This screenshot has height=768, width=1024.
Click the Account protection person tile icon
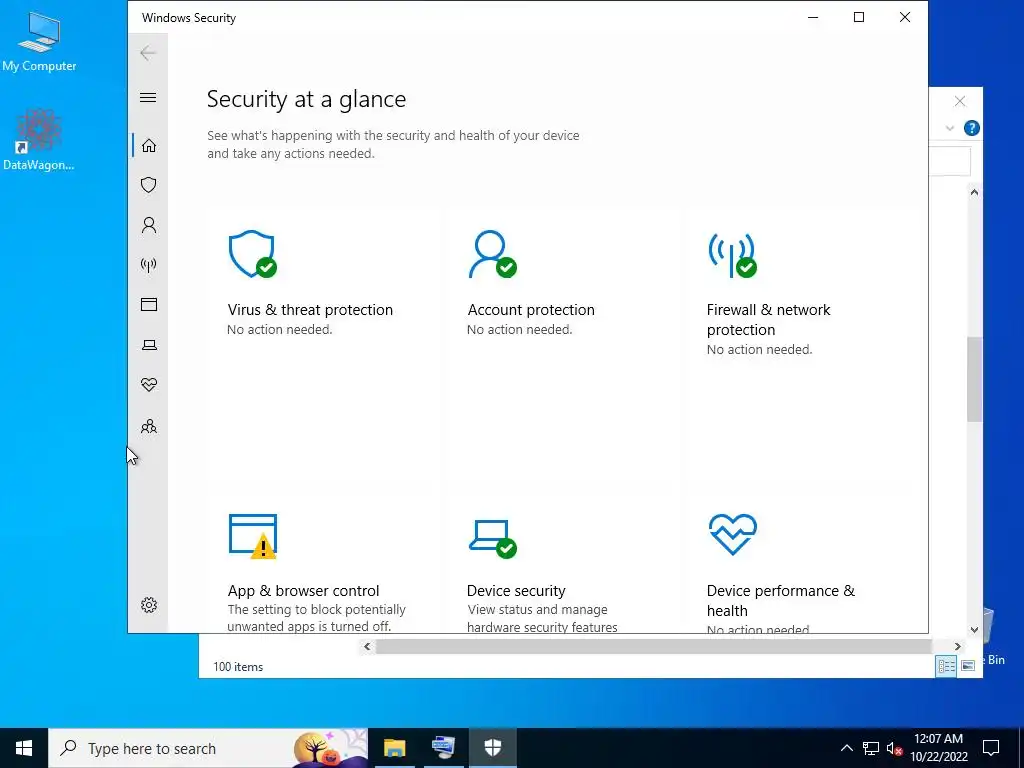492,254
